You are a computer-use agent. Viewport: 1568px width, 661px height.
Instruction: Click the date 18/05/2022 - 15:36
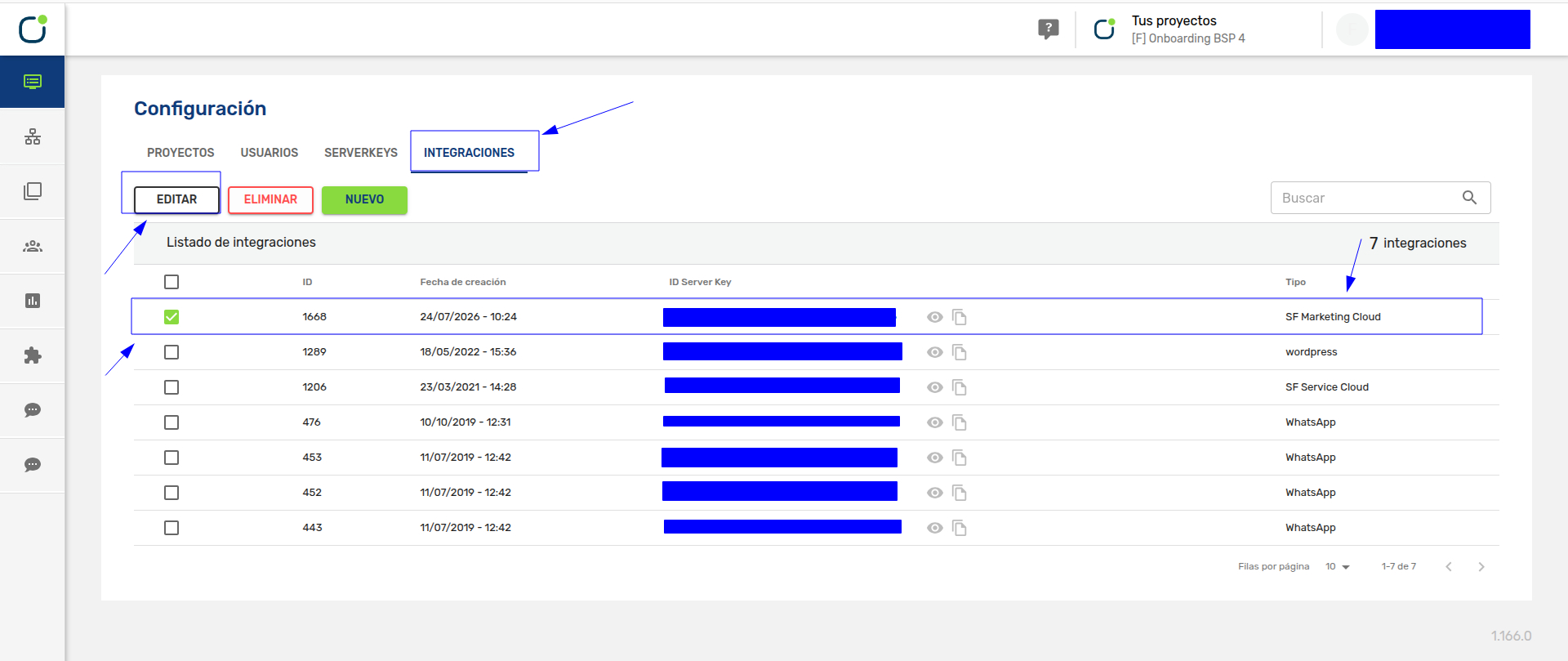click(468, 352)
